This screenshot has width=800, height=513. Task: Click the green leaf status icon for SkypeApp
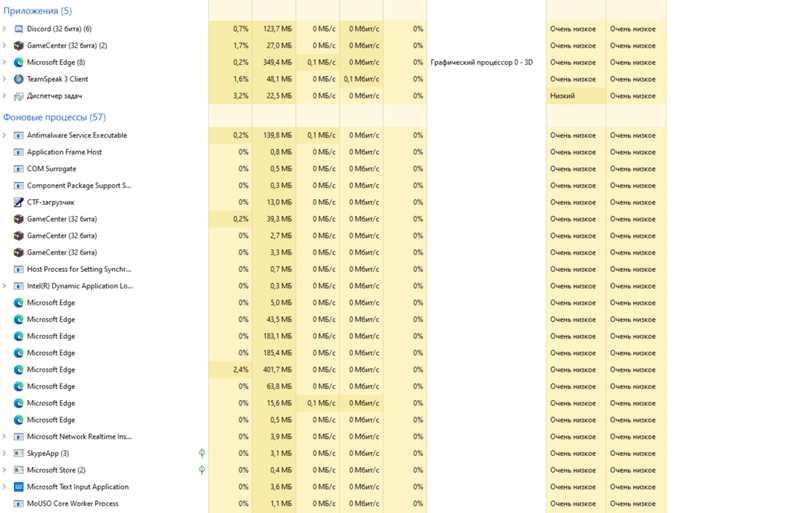click(202, 453)
